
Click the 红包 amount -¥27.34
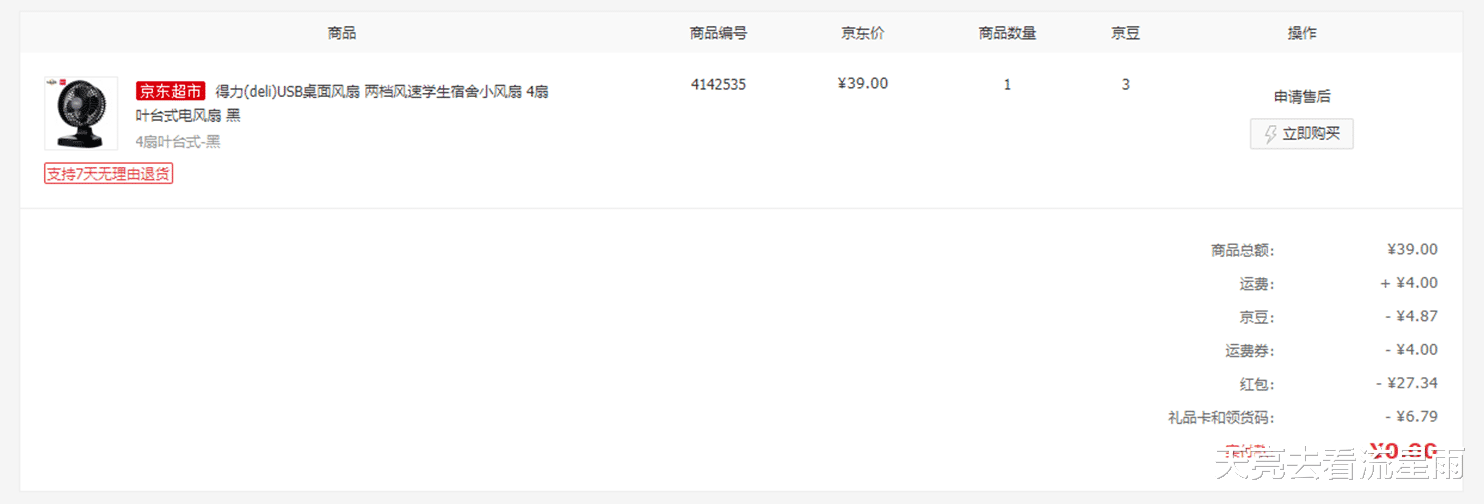click(1406, 383)
